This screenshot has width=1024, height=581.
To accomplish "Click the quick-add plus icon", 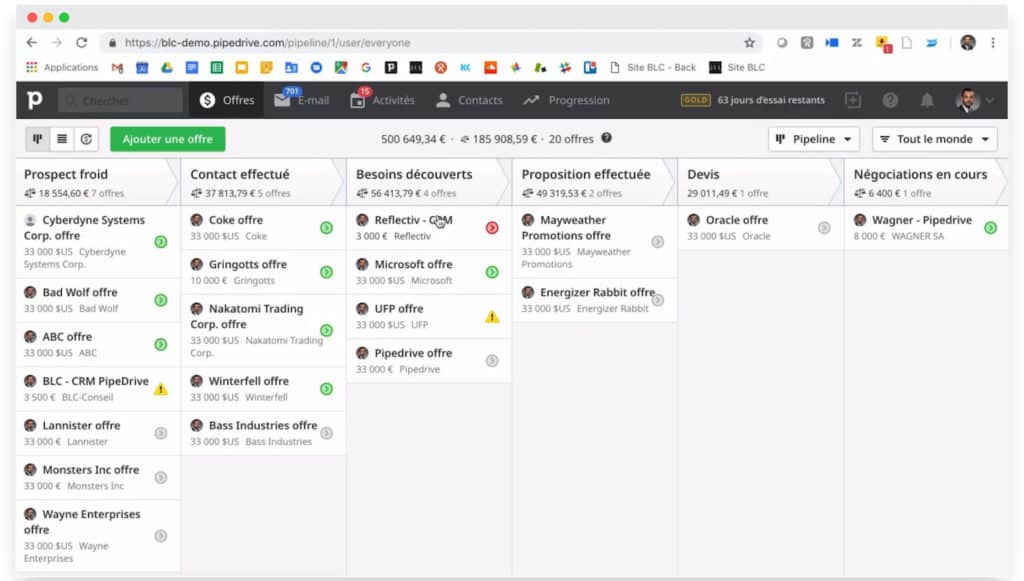I will tap(852, 100).
